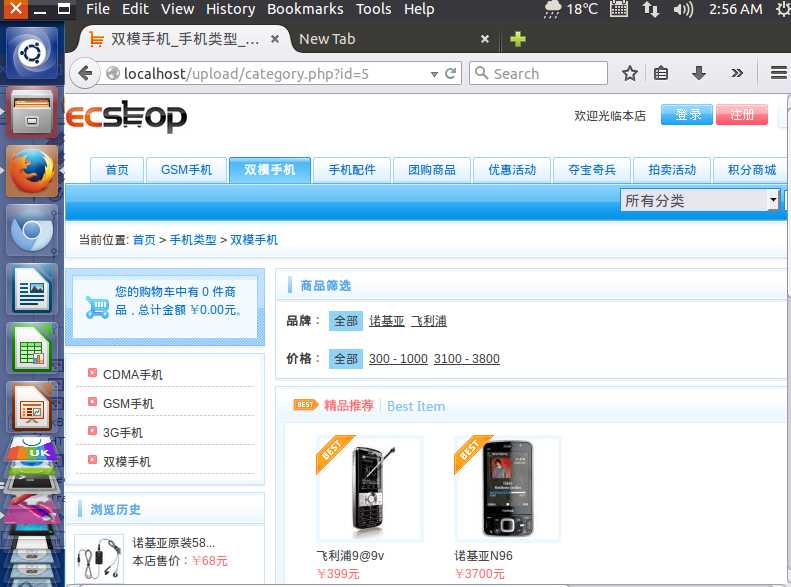791x587 pixels.
Task: Select 全部 in the price filter
Action: click(x=346, y=359)
